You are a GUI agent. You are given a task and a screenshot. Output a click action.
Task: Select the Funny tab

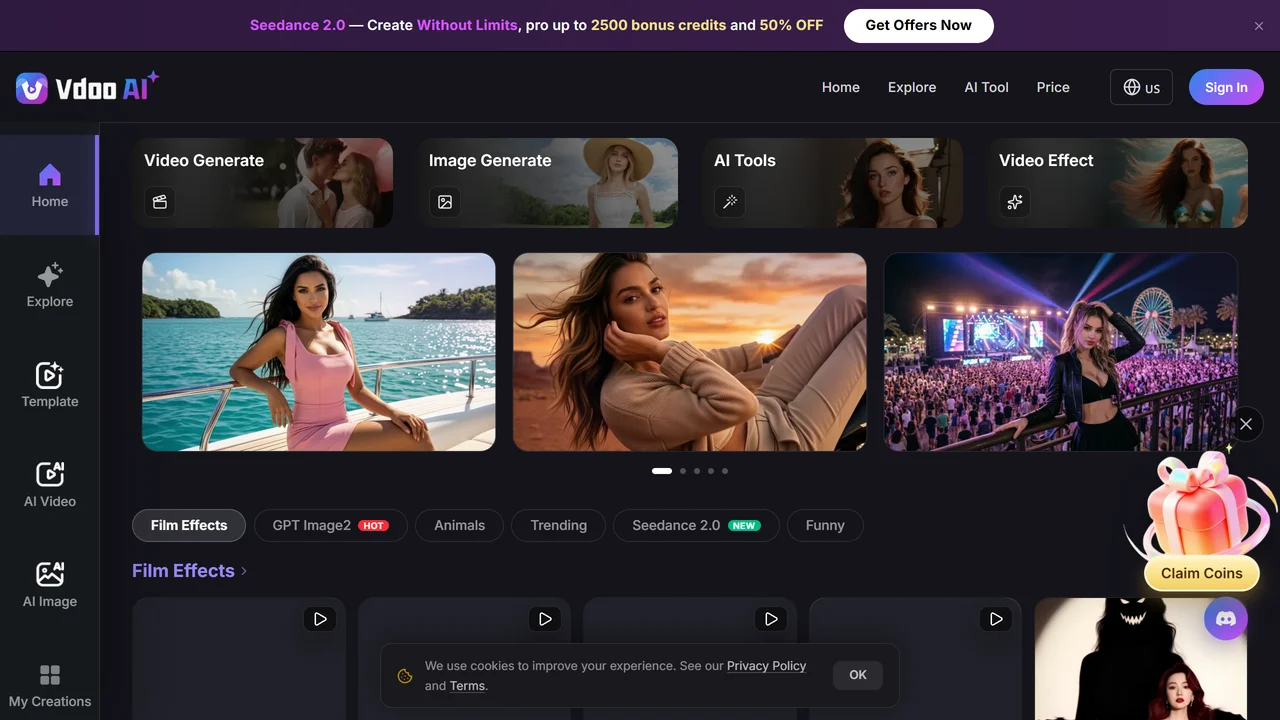(x=825, y=525)
